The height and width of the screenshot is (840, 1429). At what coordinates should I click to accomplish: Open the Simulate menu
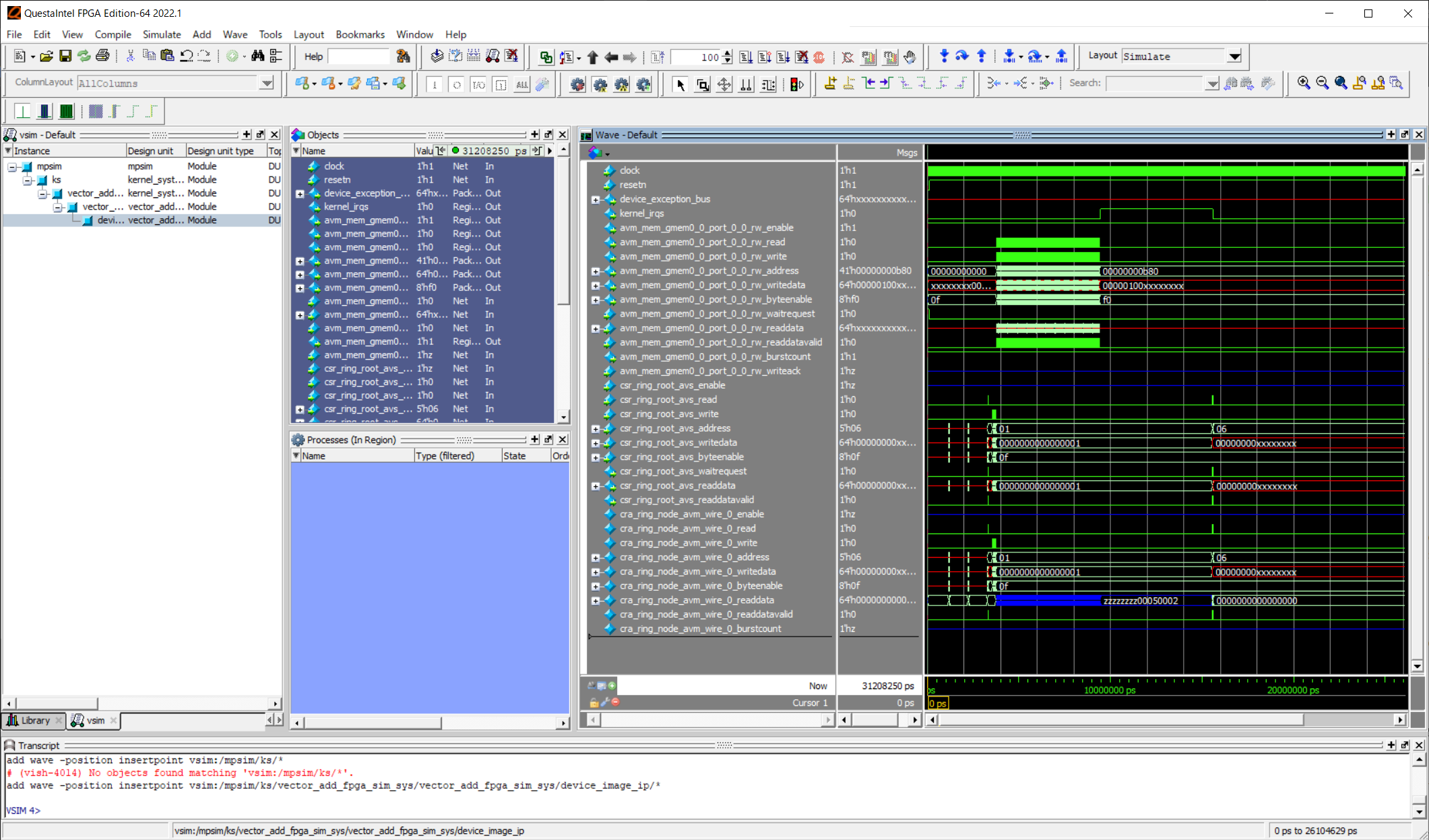click(x=162, y=34)
